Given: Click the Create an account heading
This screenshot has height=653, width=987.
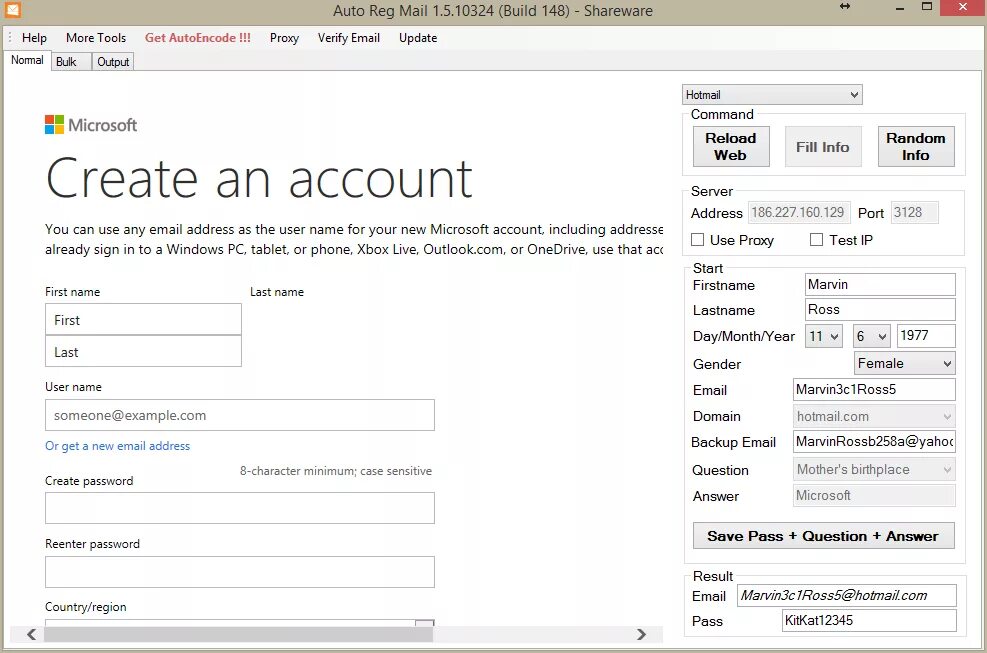Looking at the screenshot, I should 259,179.
